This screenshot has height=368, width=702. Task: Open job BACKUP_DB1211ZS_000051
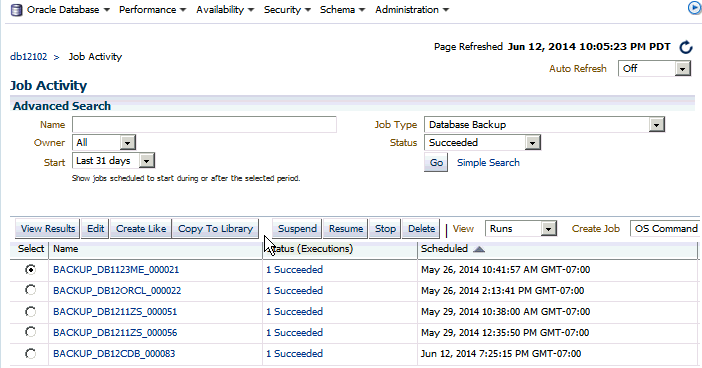(x=115, y=312)
